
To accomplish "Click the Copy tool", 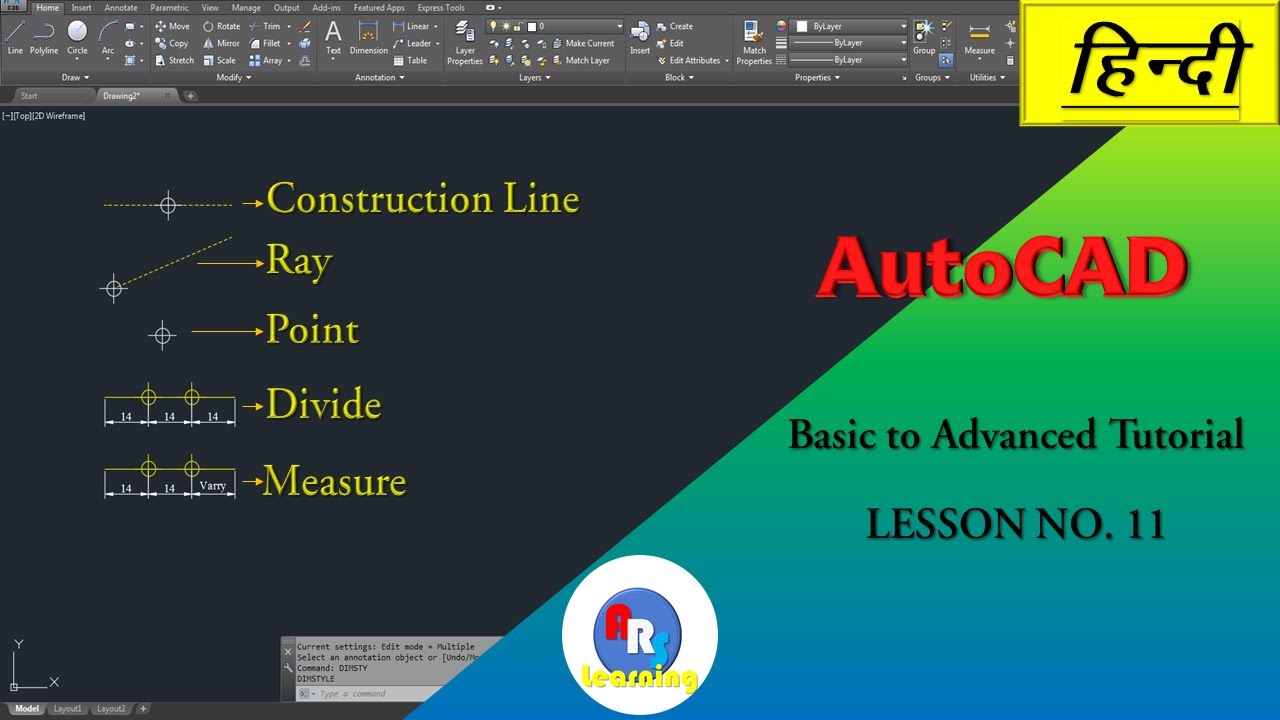I will pos(172,43).
